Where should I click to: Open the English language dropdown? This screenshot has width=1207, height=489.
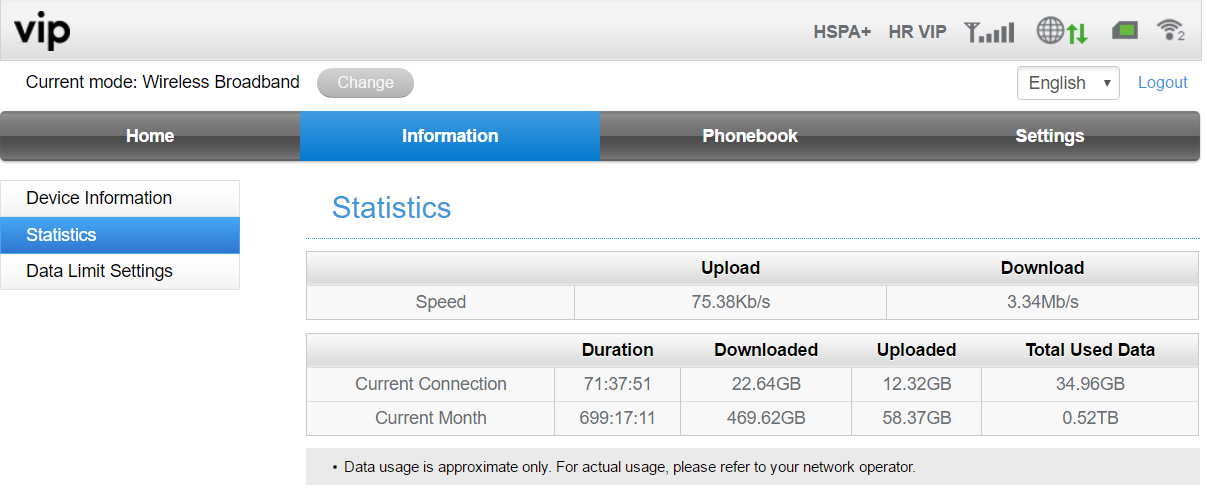tap(1068, 83)
